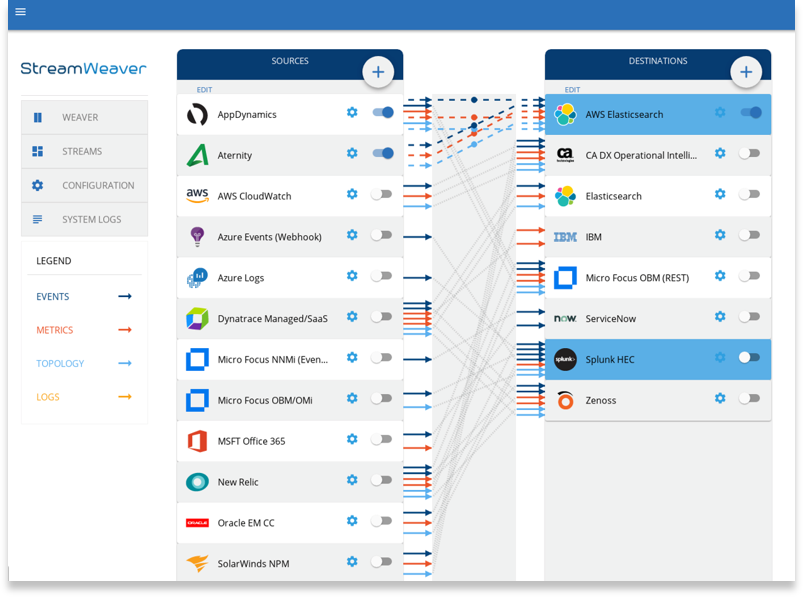803x597 pixels.
Task: Select the Configuration menu item
Action: 84,185
